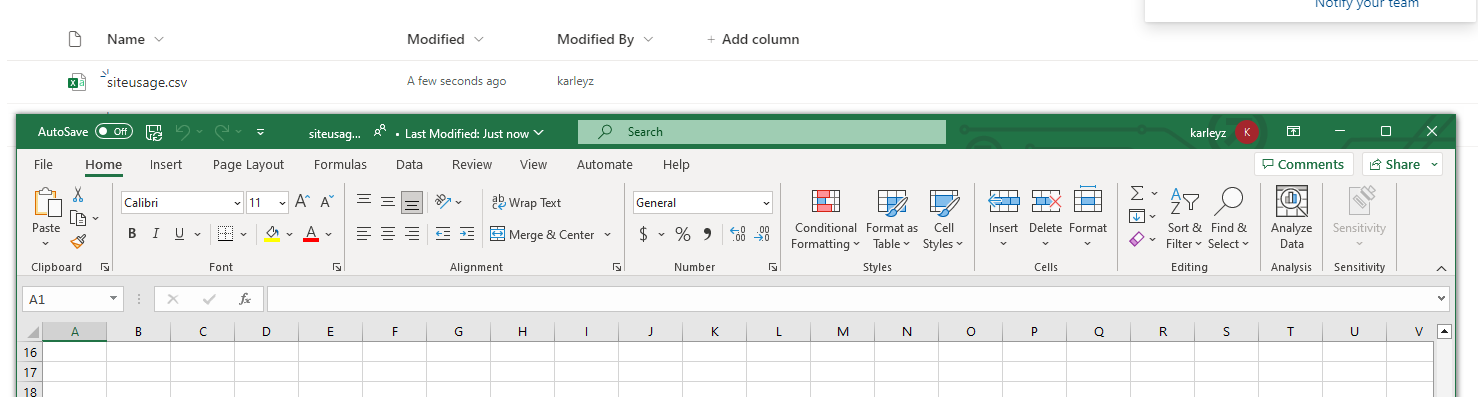Click Align Left icon
Image resolution: width=1478 pixels, height=397 pixels.
tap(364, 234)
